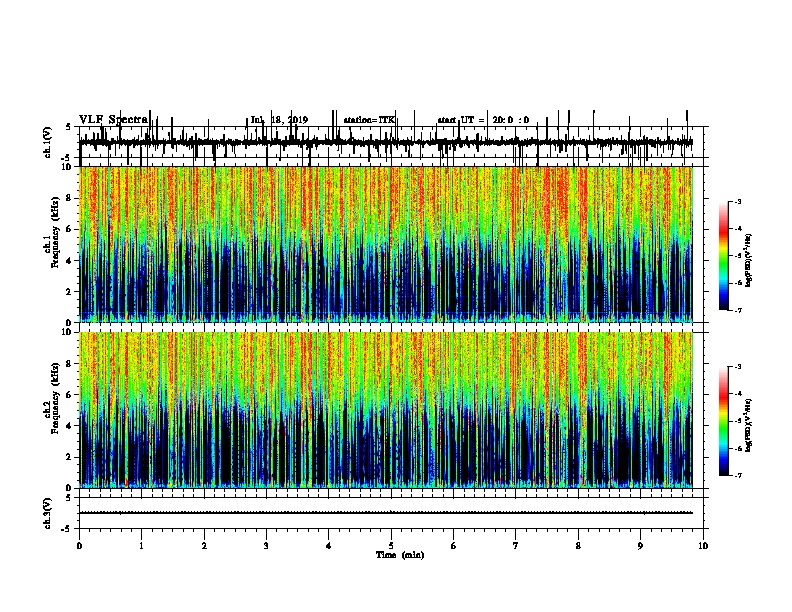Select the 'Jul. 18, 2019' date label

pos(279,120)
